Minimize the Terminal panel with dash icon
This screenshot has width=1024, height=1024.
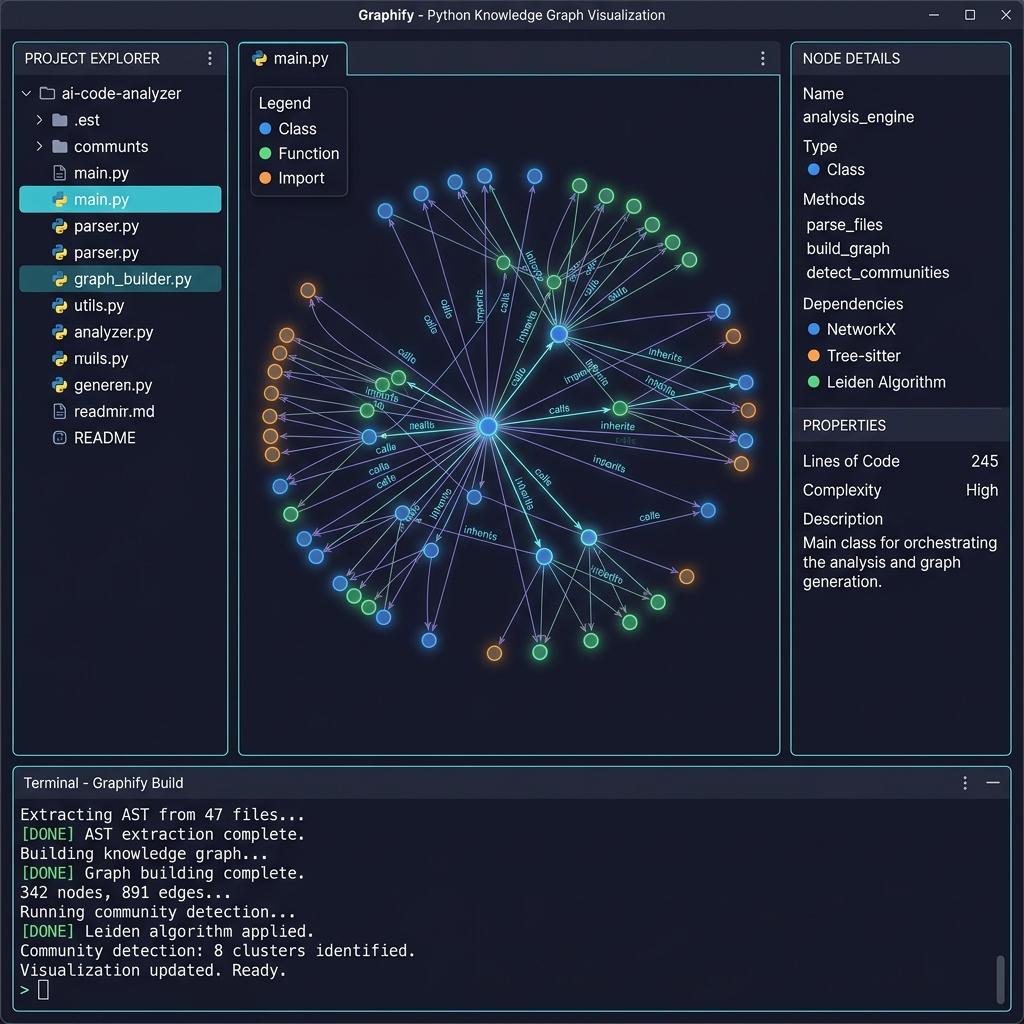coord(993,782)
